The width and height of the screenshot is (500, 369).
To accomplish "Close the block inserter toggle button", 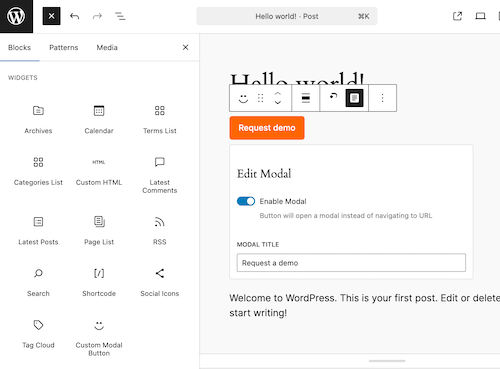I will click(51, 16).
